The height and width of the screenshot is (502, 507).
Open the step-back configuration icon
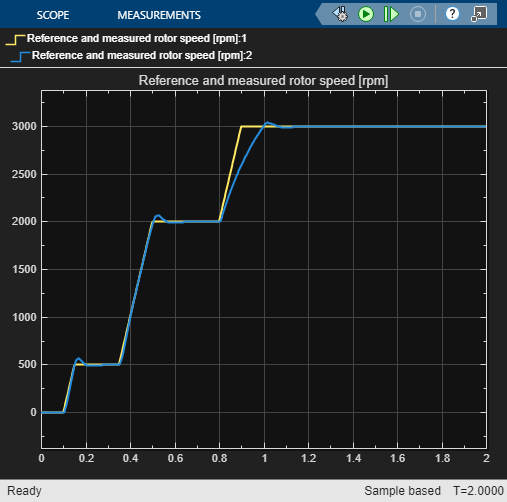tap(340, 14)
